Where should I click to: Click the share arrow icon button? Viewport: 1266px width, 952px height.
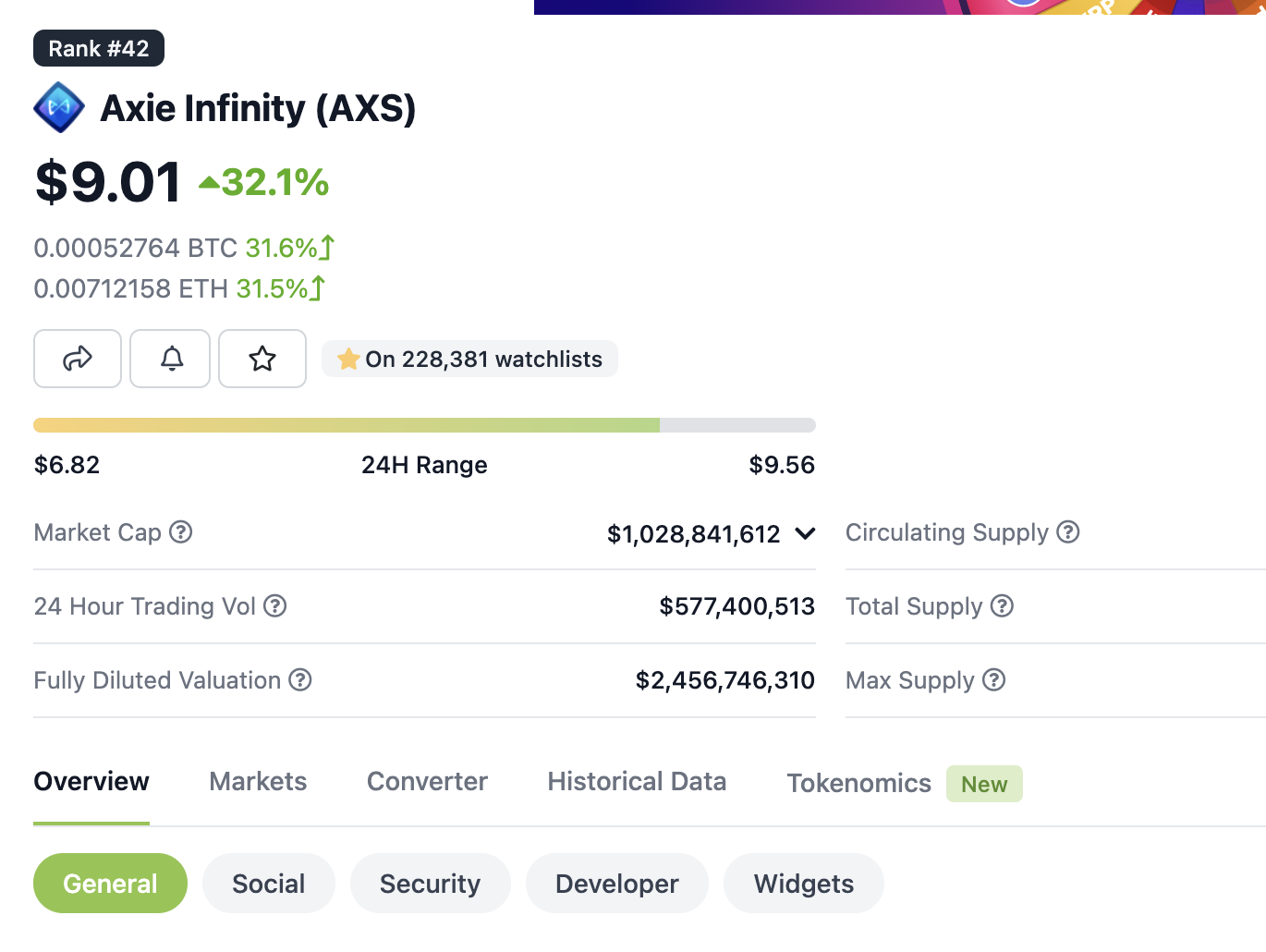pos(78,359)
